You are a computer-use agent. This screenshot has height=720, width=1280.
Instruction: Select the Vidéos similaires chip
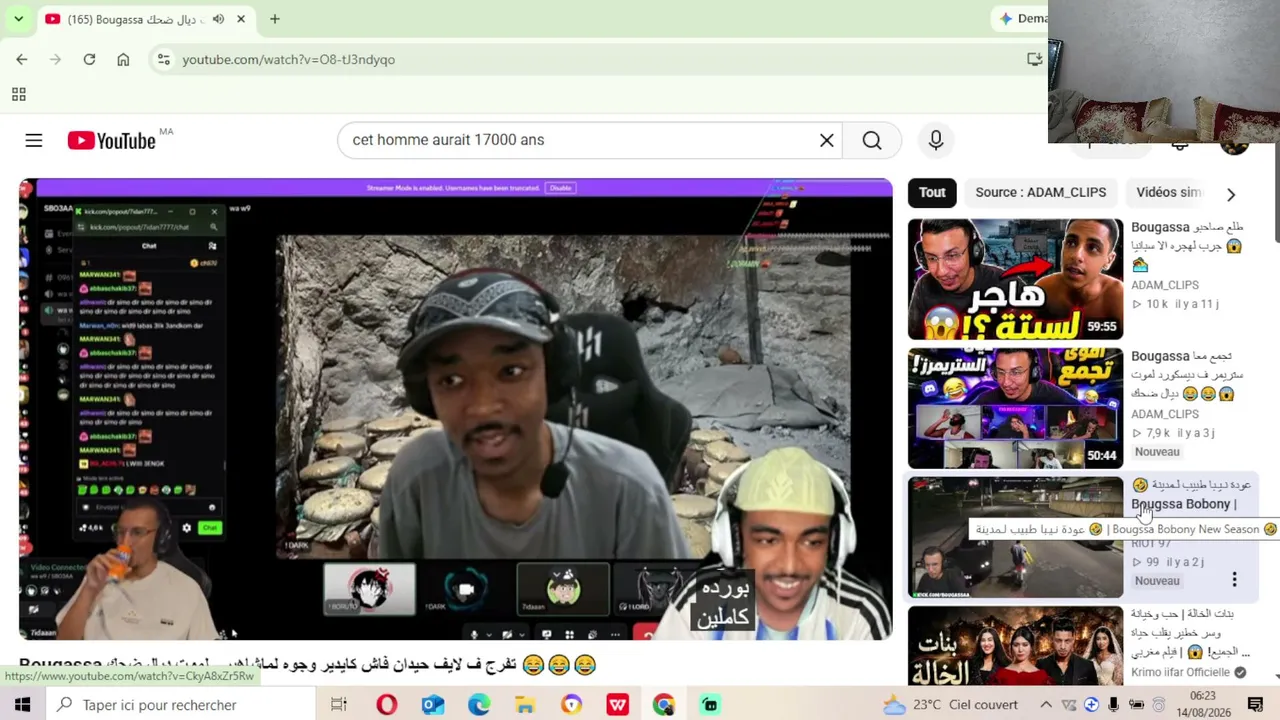click(1169, 193)
